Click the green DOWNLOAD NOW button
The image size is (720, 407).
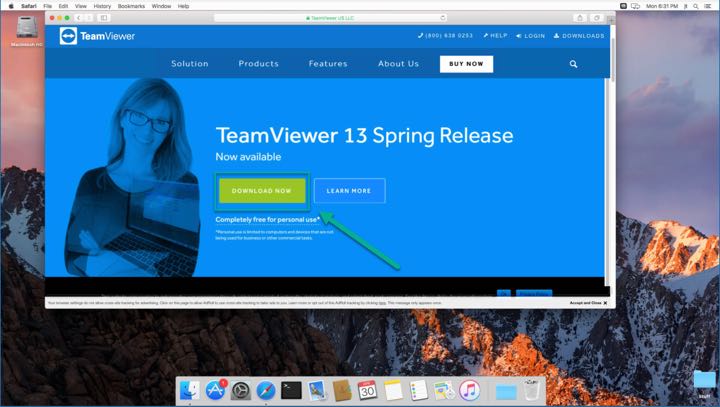(x=262, y=191)
